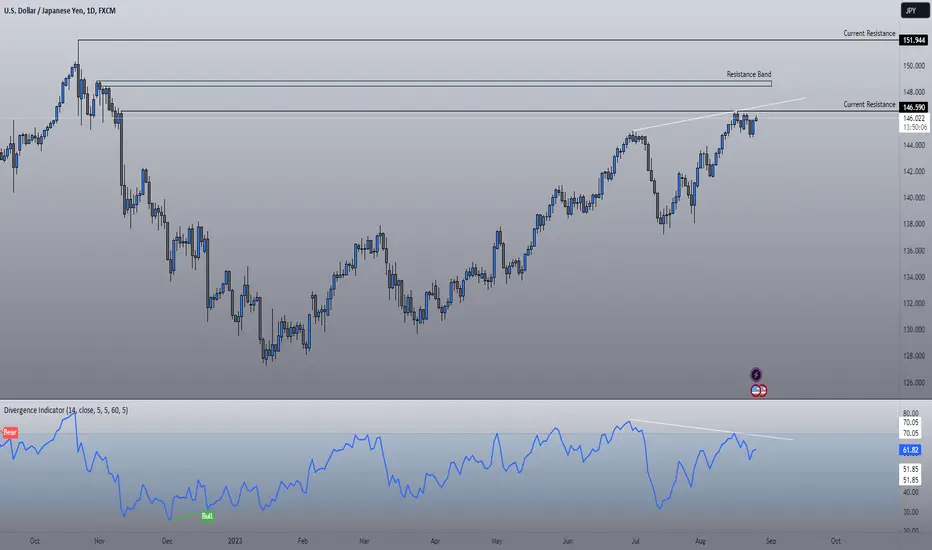Click the red Bear divergence label
This screenshot has height=550, width=932.
click(x=10, y=432)
